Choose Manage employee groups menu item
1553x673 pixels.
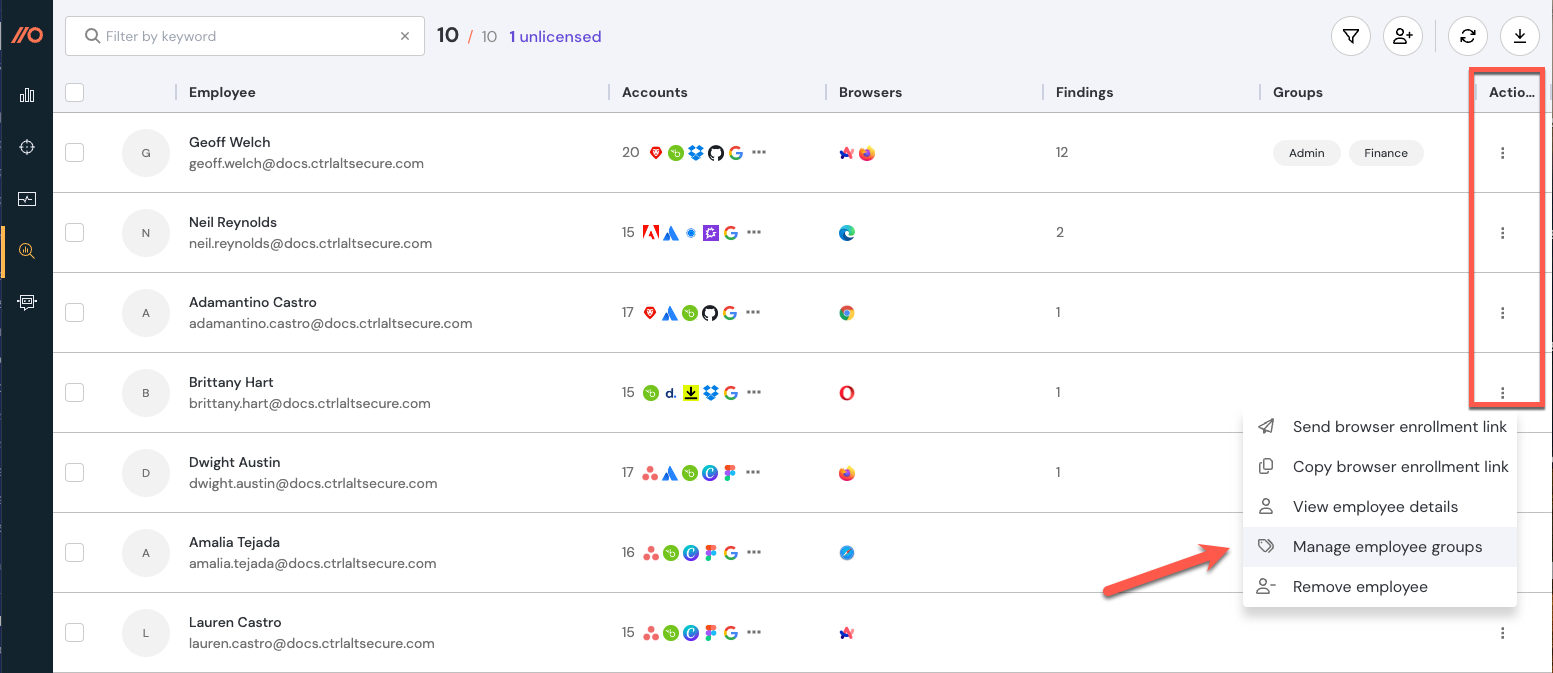[1387, 547]
